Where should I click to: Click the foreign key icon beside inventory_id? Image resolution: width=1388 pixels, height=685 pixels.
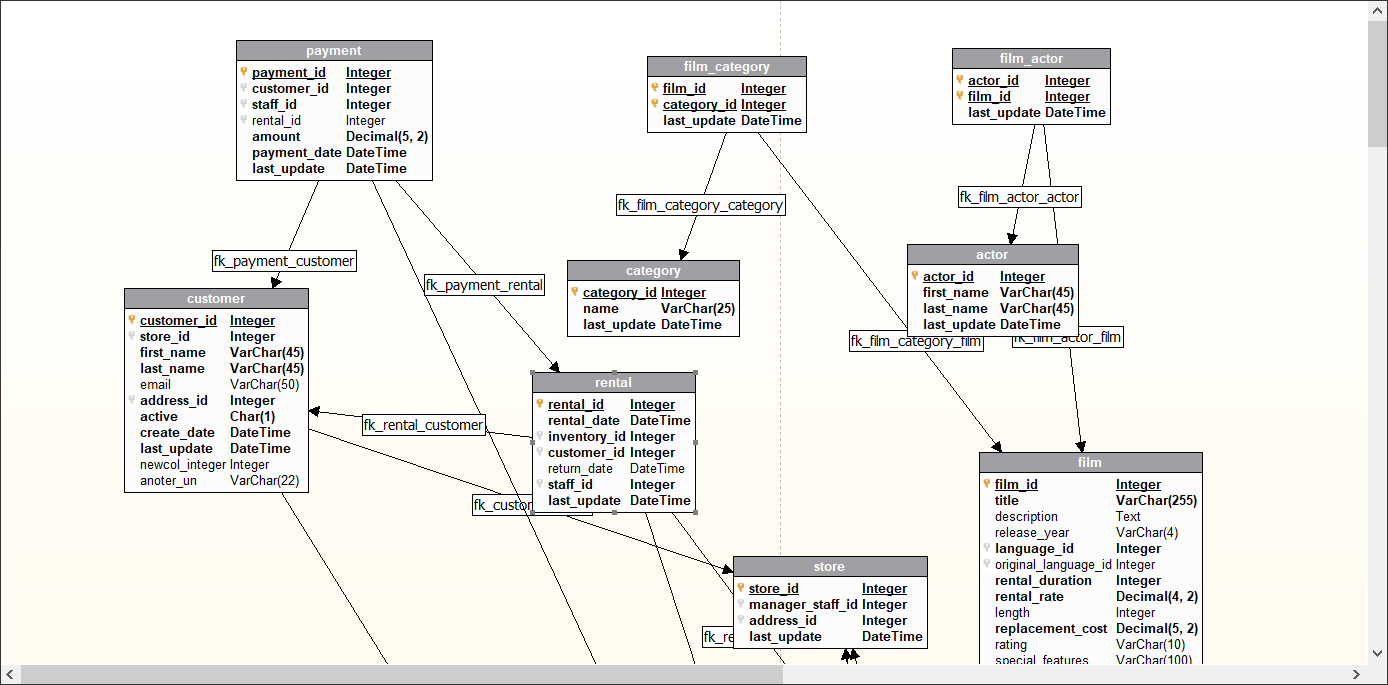point(539,436)
